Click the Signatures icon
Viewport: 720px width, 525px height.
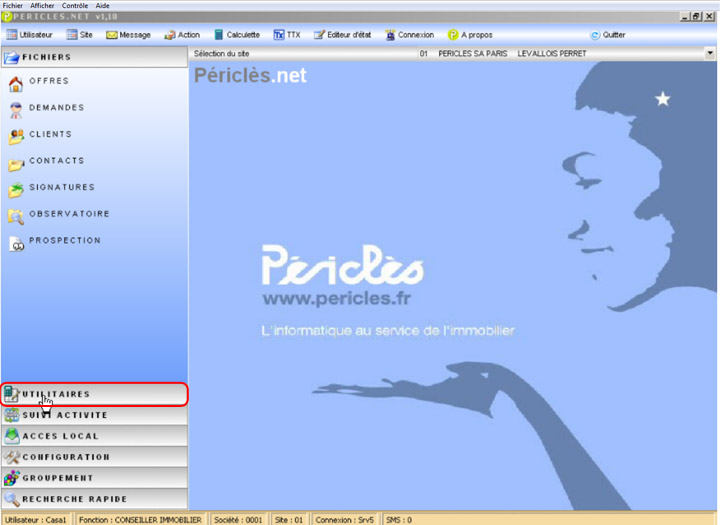pos(16,189)
